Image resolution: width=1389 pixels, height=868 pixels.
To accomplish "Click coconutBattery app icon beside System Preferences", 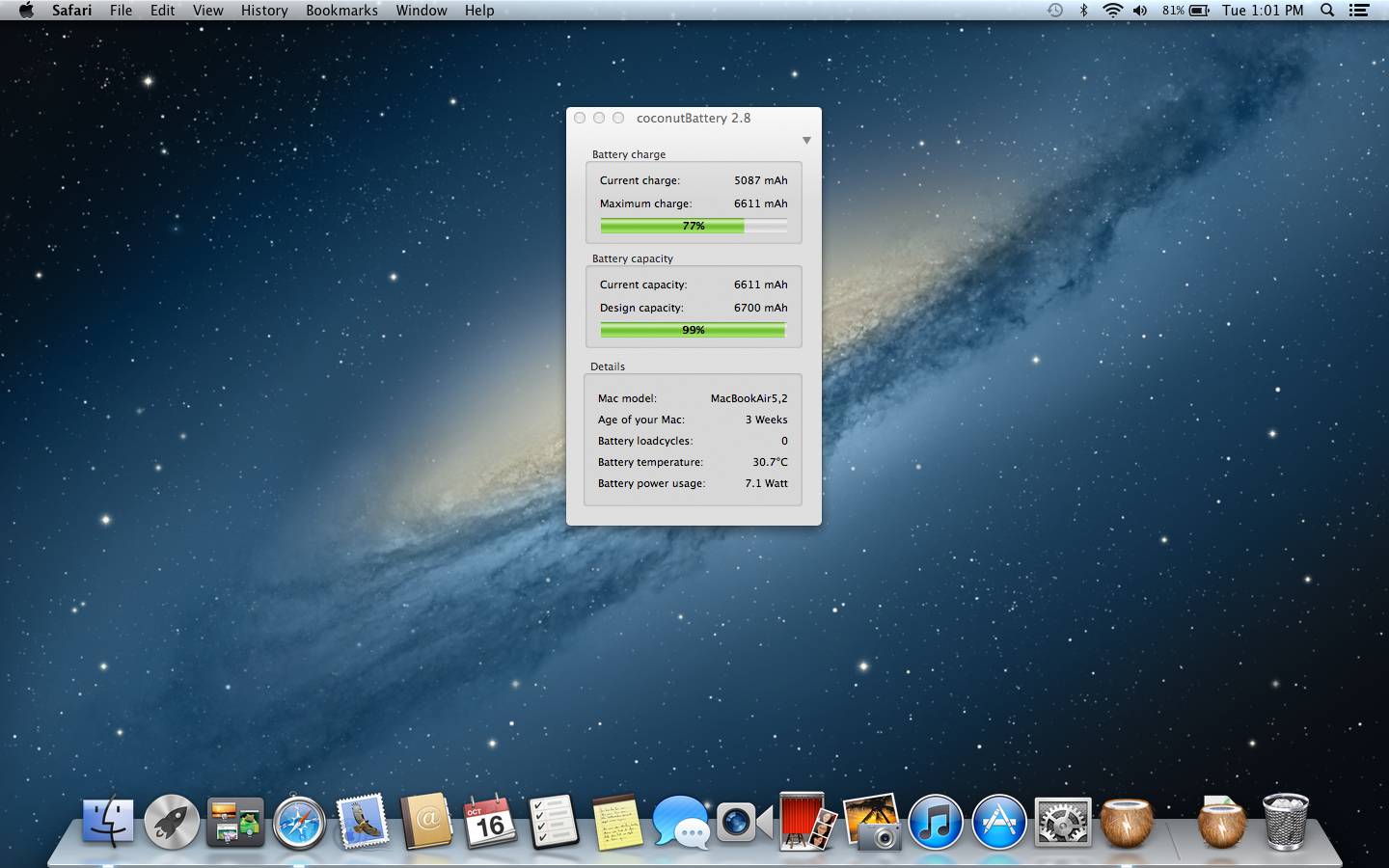I will click(1127, 823).
